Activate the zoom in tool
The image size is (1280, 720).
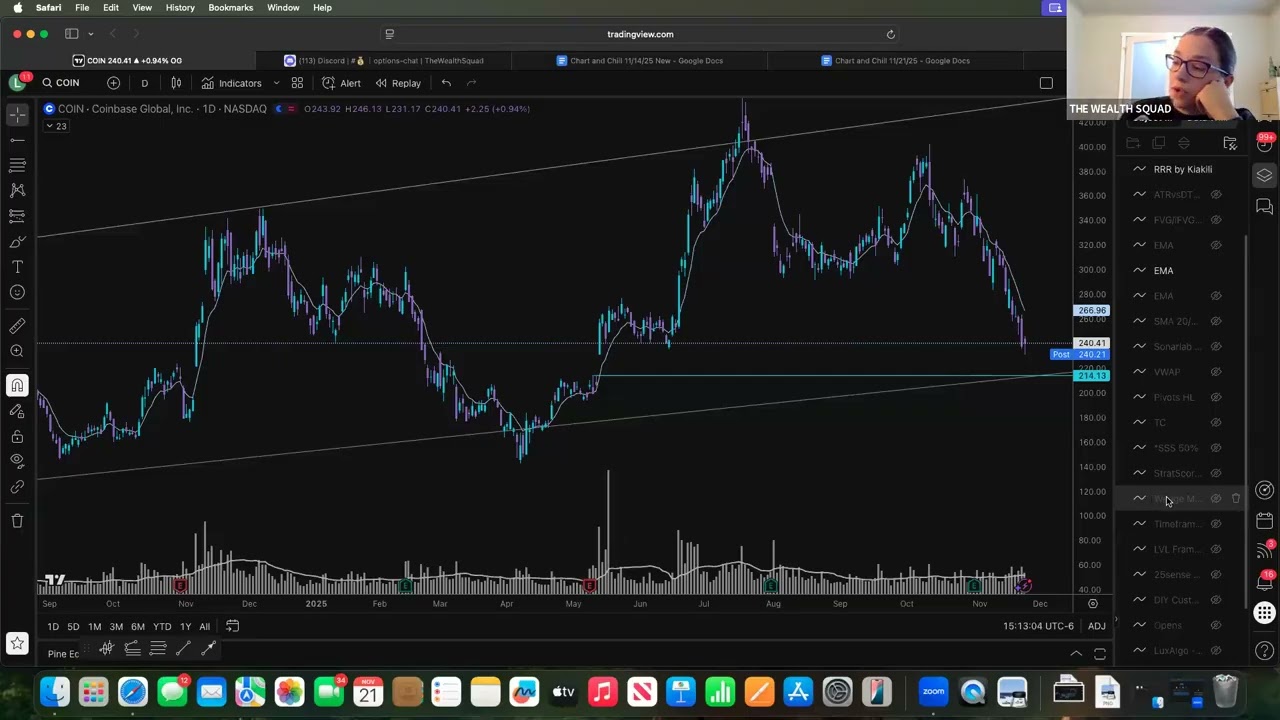point(17,351)
